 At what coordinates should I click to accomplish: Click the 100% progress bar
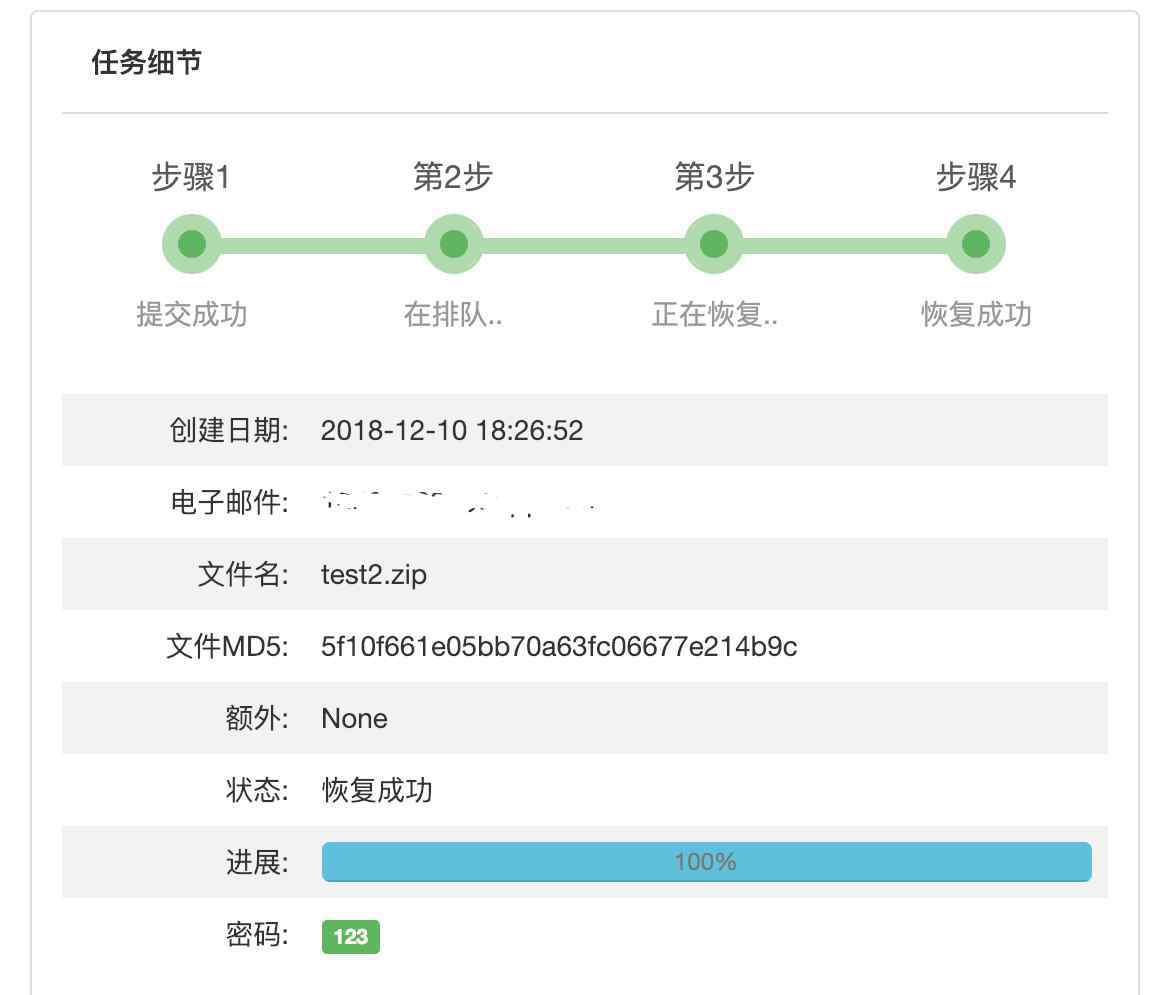[x=706, y=862]
